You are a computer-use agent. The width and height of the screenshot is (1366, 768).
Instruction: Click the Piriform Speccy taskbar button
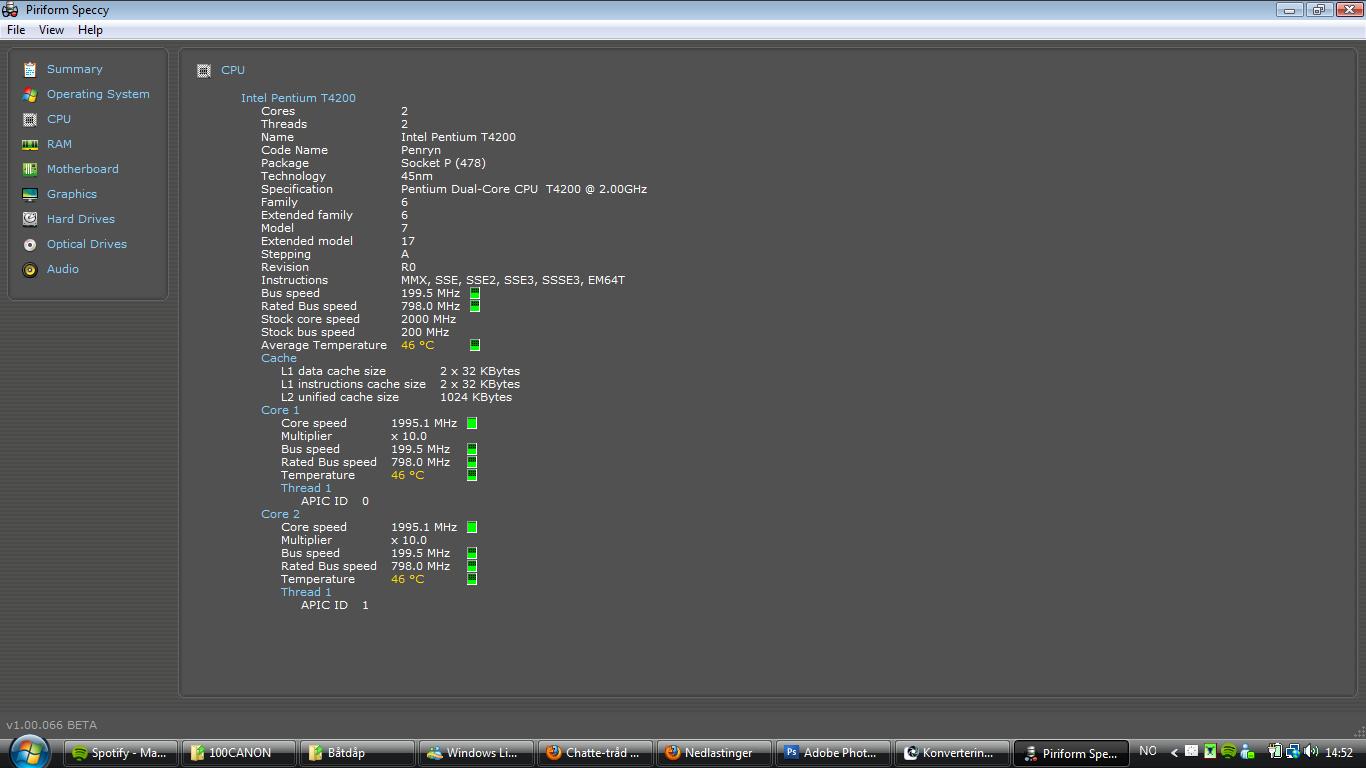point(1073,753)
